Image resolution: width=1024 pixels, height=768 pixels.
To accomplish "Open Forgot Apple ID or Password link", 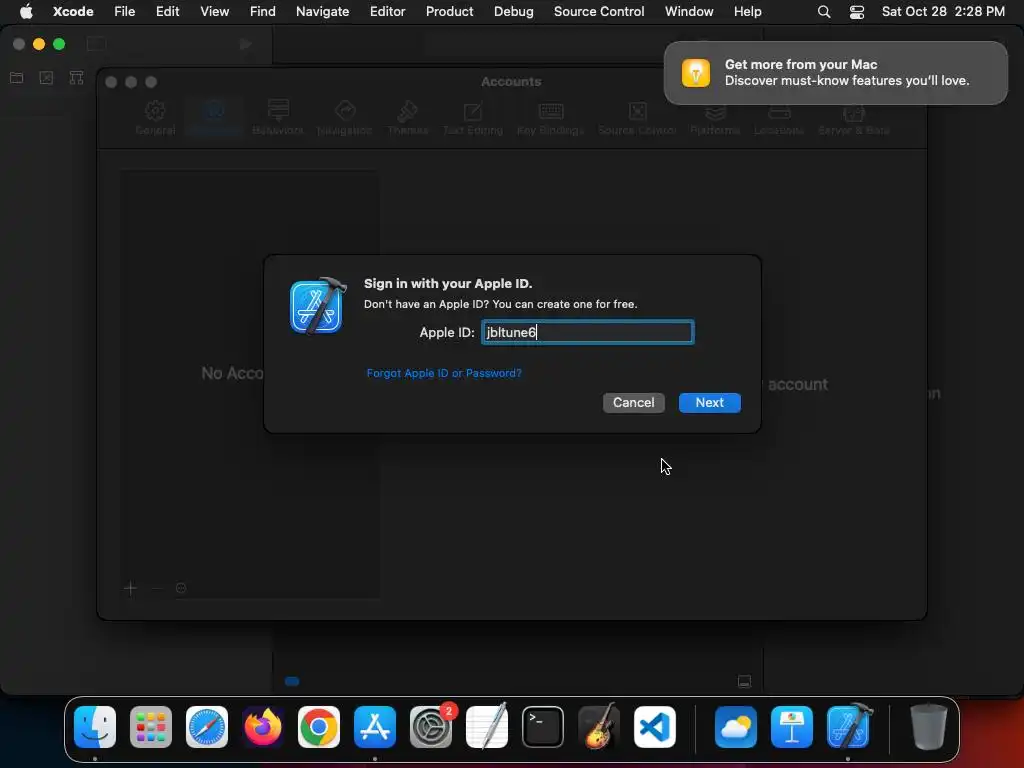I will point(444,373).
